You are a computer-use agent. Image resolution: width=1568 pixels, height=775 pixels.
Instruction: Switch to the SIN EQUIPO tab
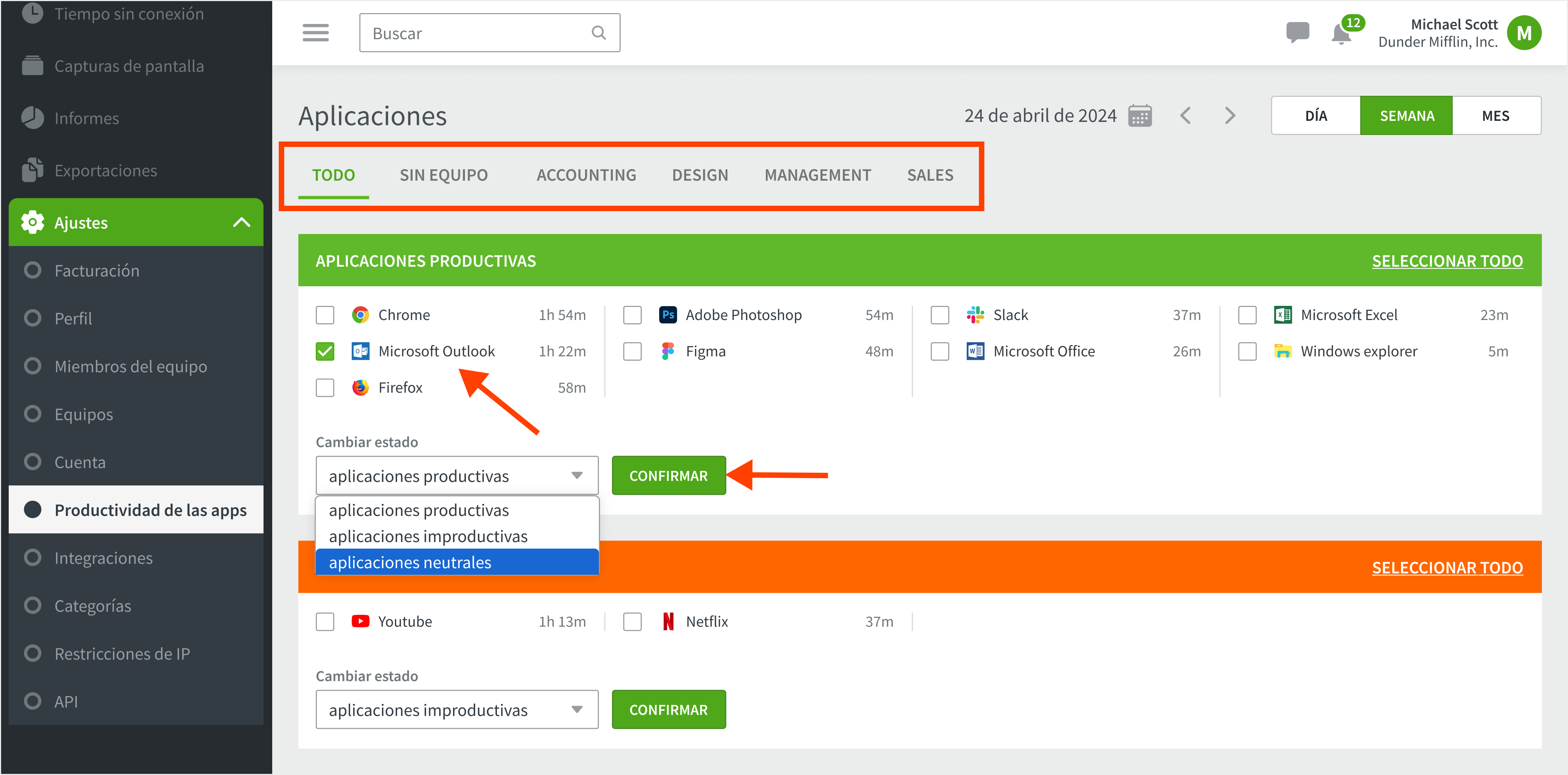[x=444, y=175]
